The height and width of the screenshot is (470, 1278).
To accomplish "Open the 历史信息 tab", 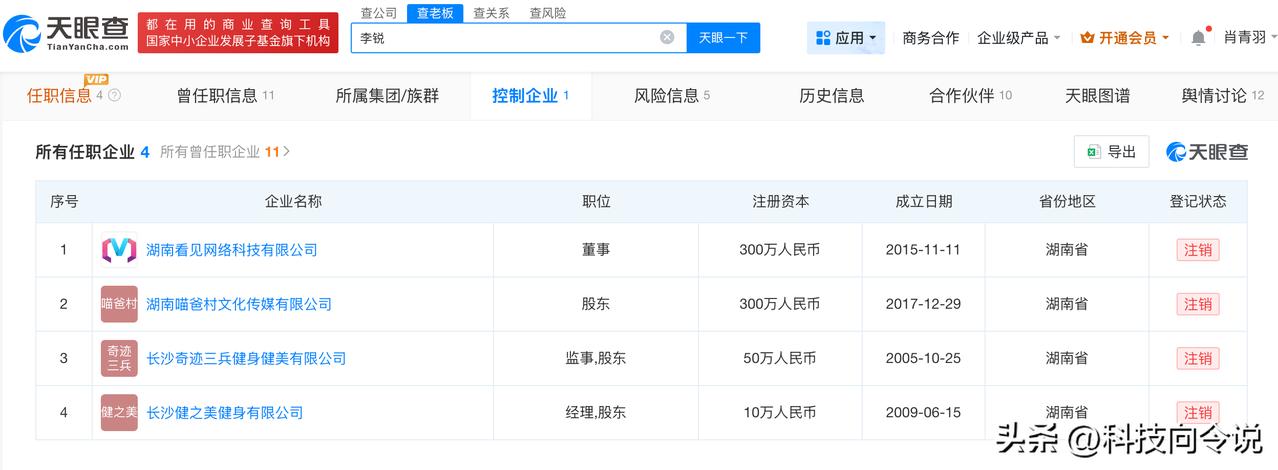I will (831, 96).
